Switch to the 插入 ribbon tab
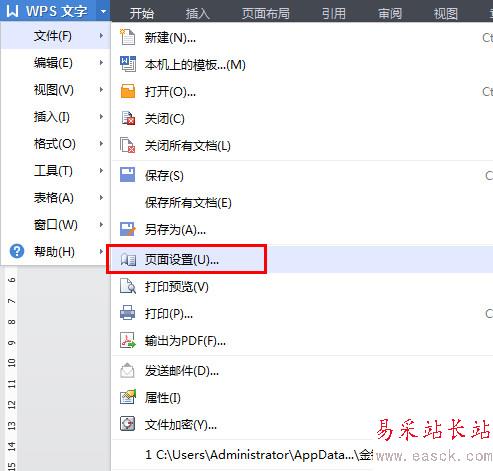The width and height of the screenshot is (493, 471). point(198,13)
